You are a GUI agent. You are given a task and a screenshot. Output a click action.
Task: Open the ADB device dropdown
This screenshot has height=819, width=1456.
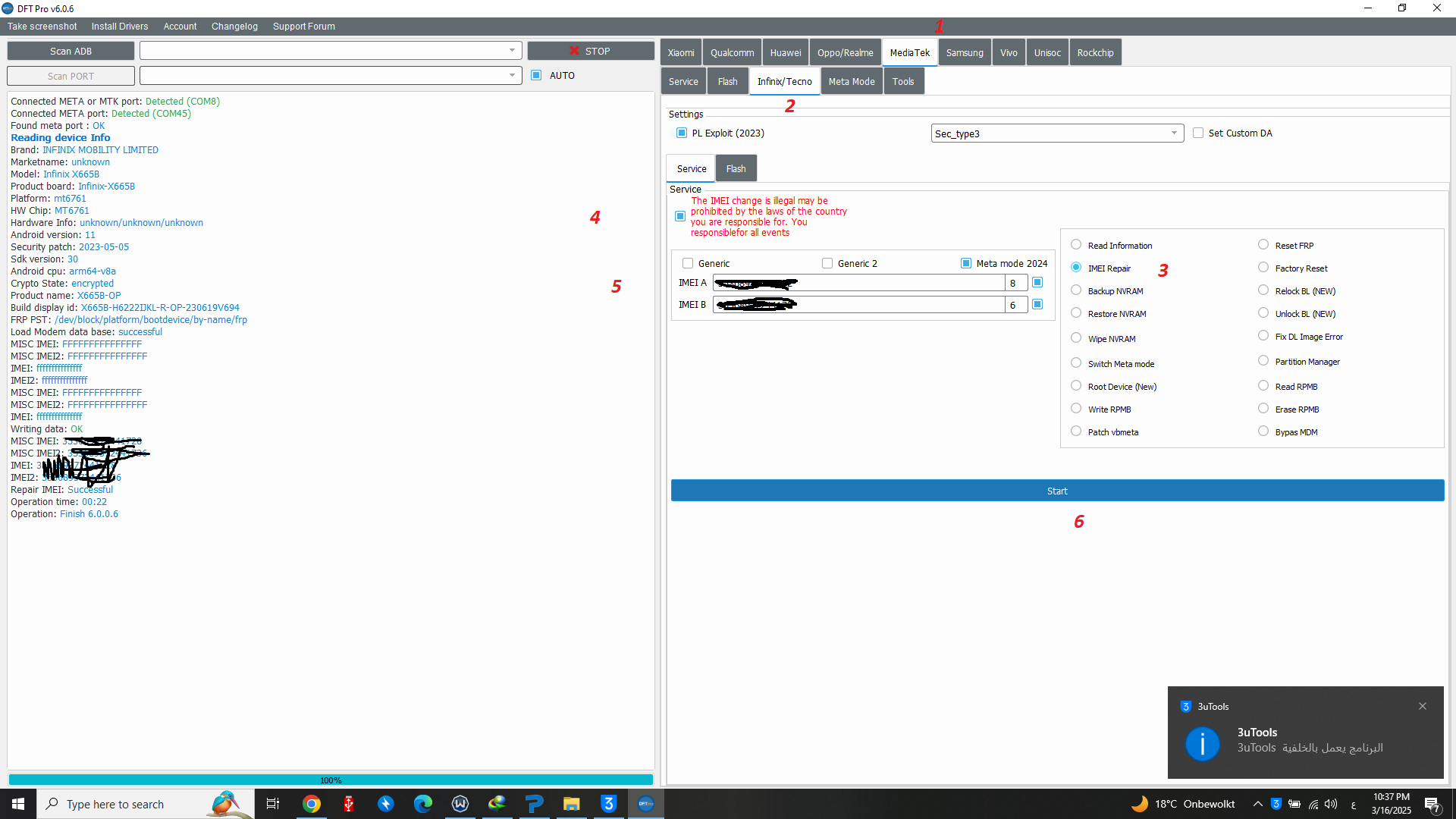click(x=331, y=51)
